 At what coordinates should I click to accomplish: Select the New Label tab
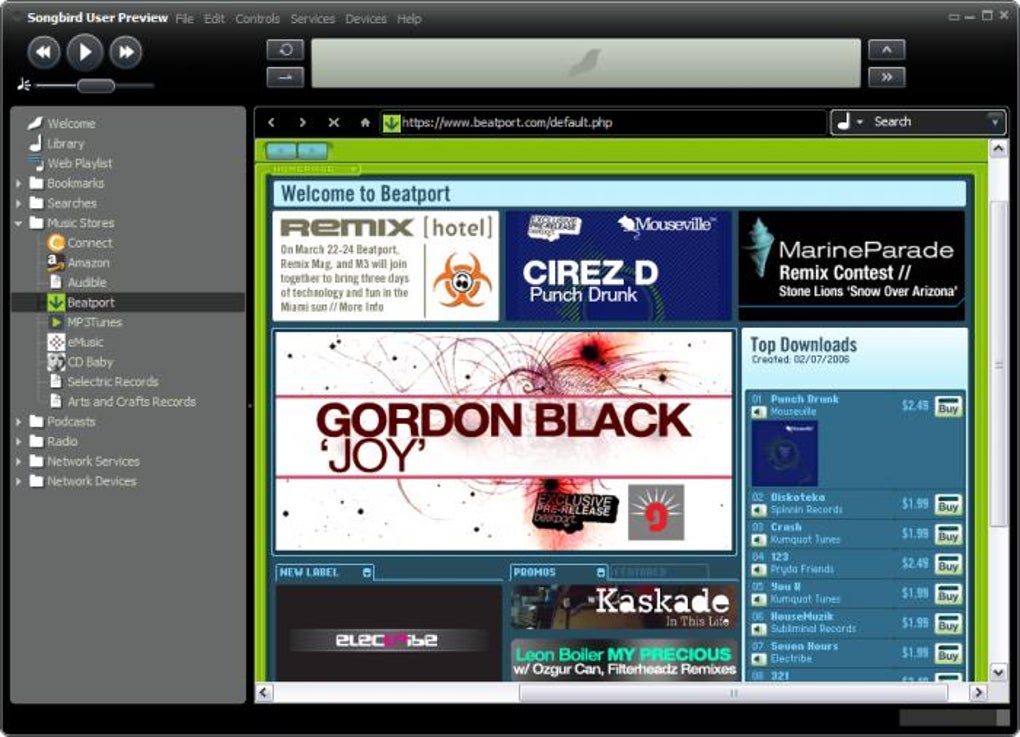(324, 572)
